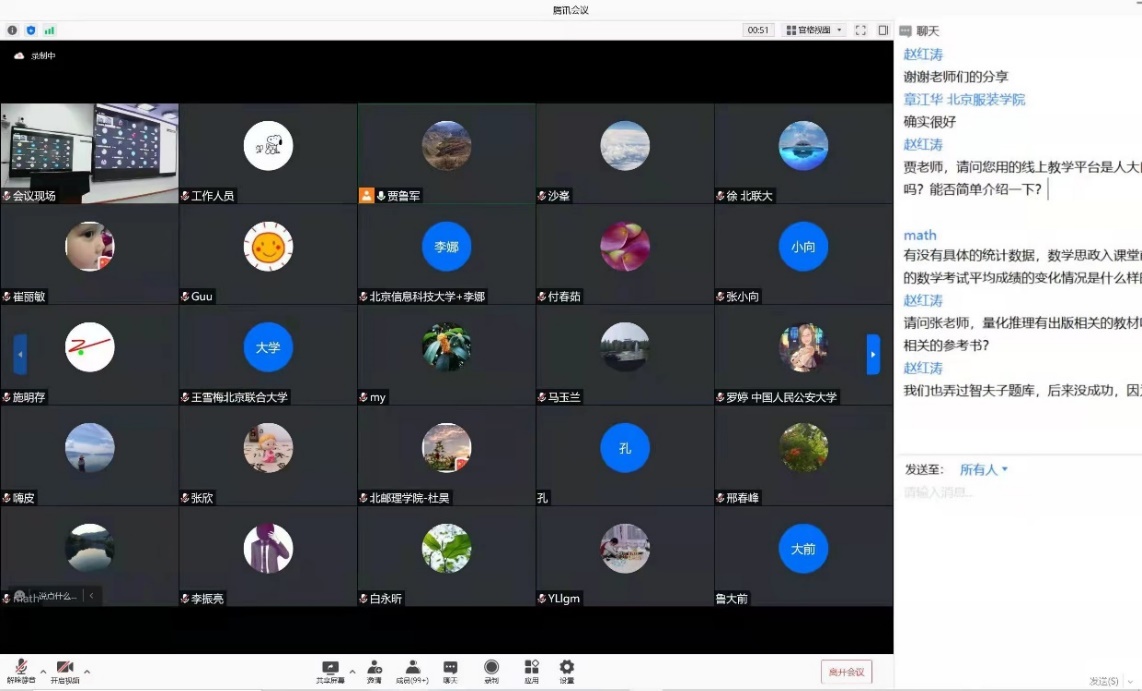Click the chat button in bottom toolbar

450,668
